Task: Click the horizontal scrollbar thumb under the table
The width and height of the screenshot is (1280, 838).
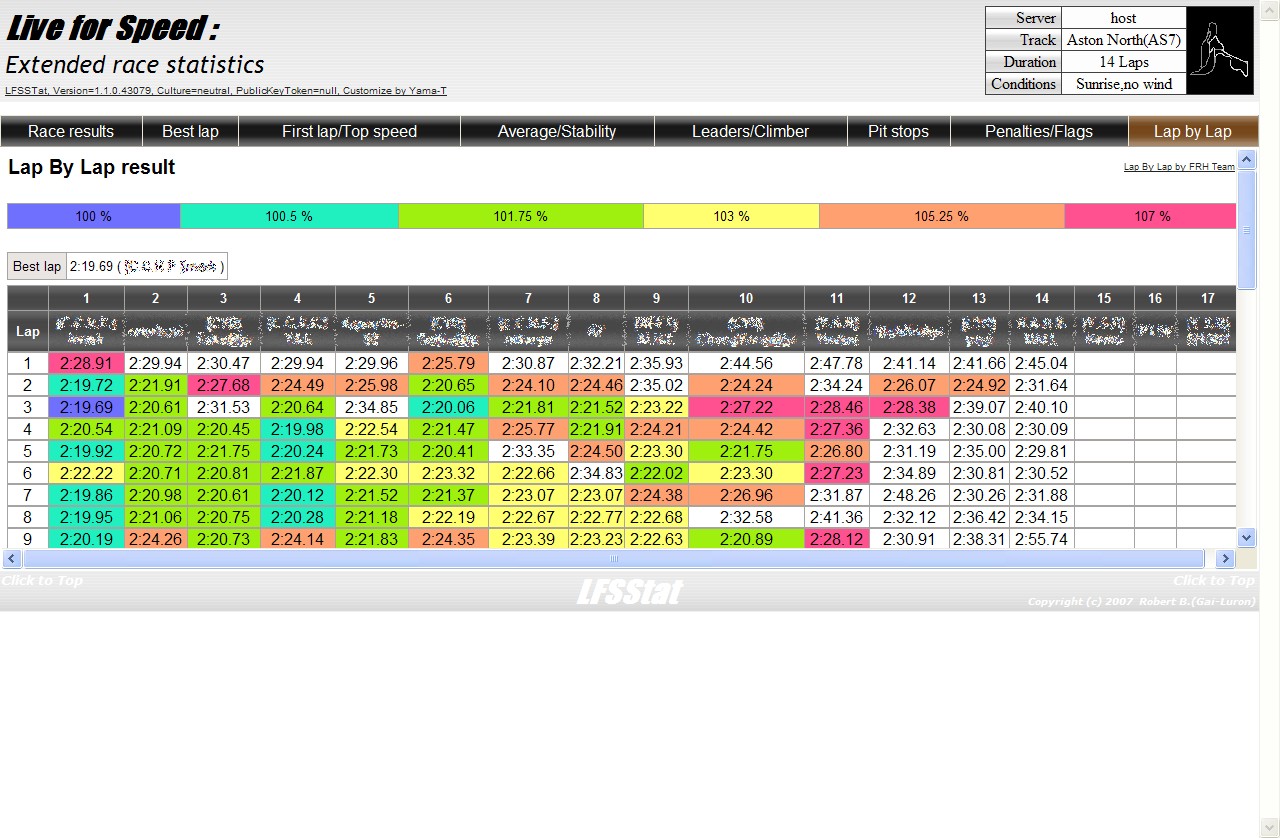Action: point(614,559)
